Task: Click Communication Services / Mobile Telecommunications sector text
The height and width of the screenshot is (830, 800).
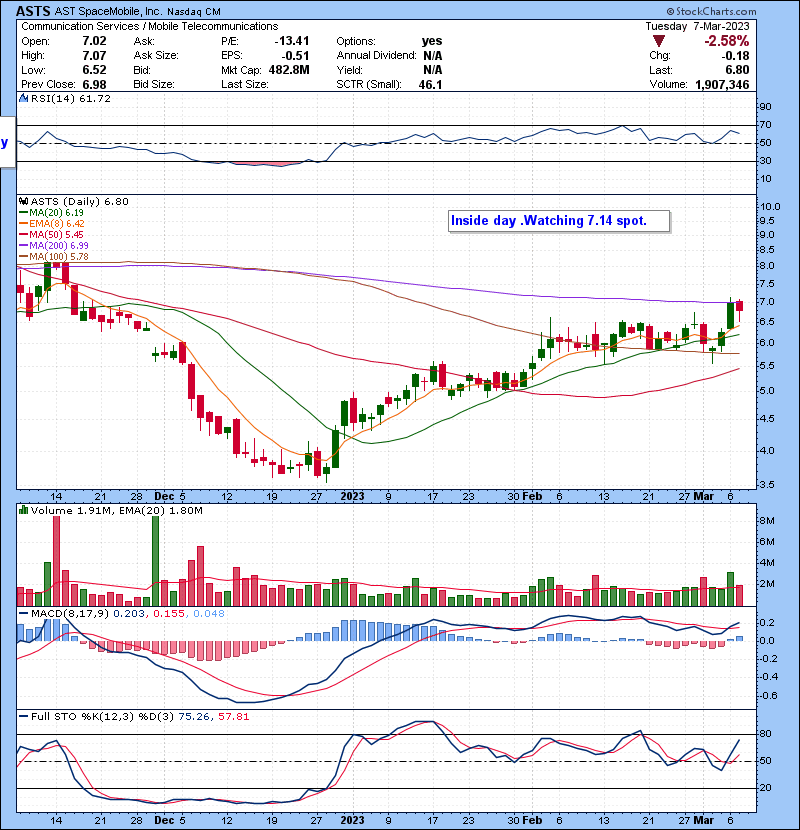Action: [149, 26]
